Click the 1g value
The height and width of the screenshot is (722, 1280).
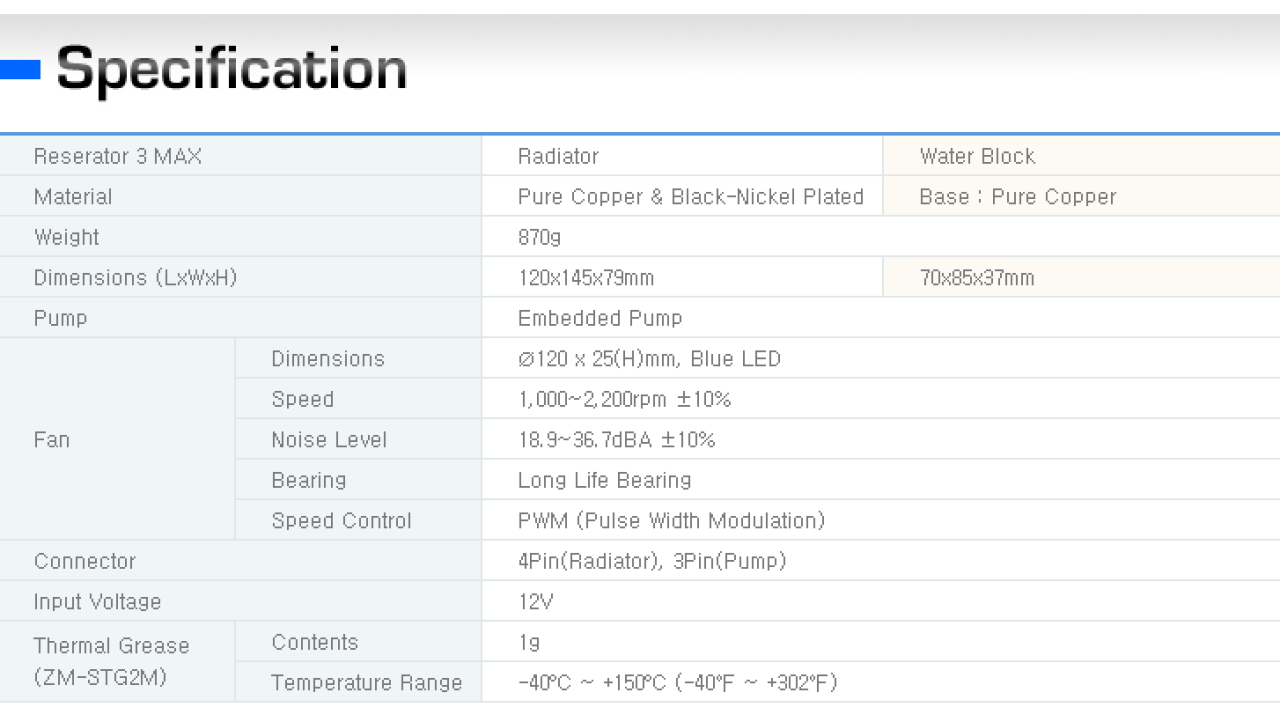click(x=529, y=642)
